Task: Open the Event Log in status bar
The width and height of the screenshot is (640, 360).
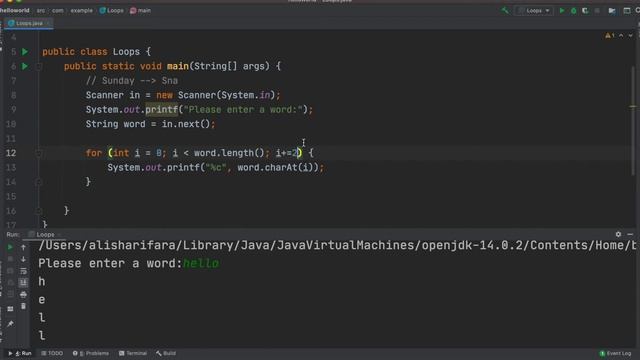Action: pyautogui.click(x=616, y=353)
